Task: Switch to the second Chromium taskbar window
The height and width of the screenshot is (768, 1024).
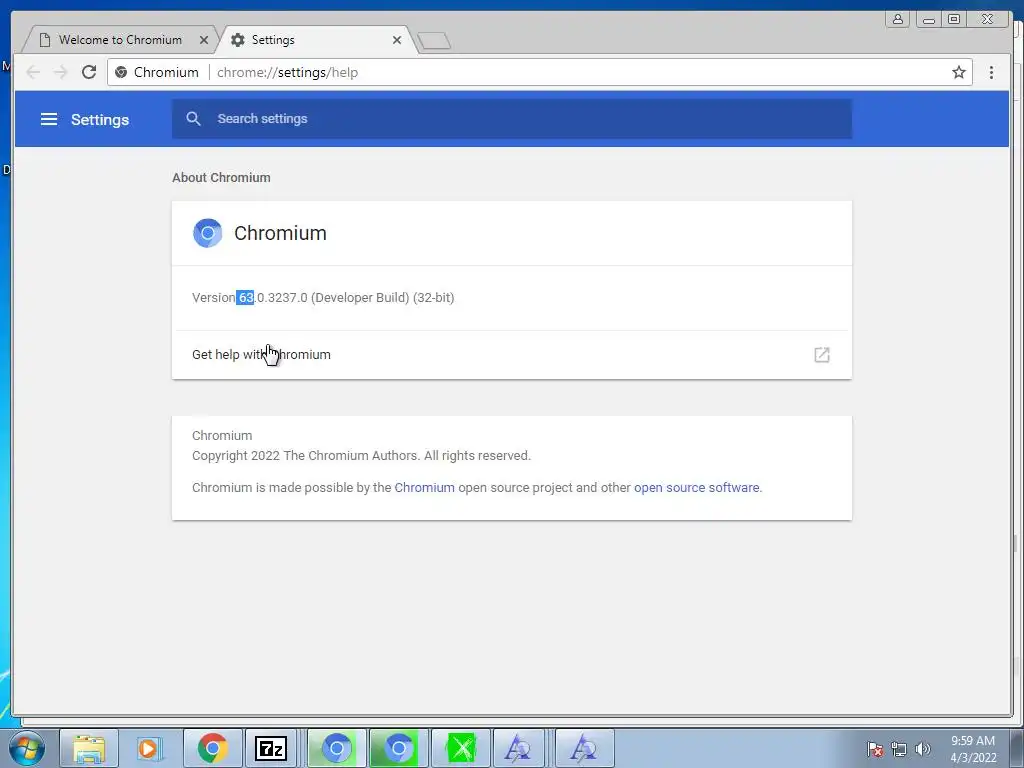Action: pos(398,748)
